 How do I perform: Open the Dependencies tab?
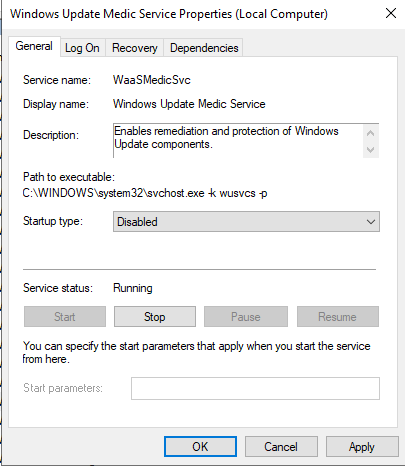(x=204, y=48)
